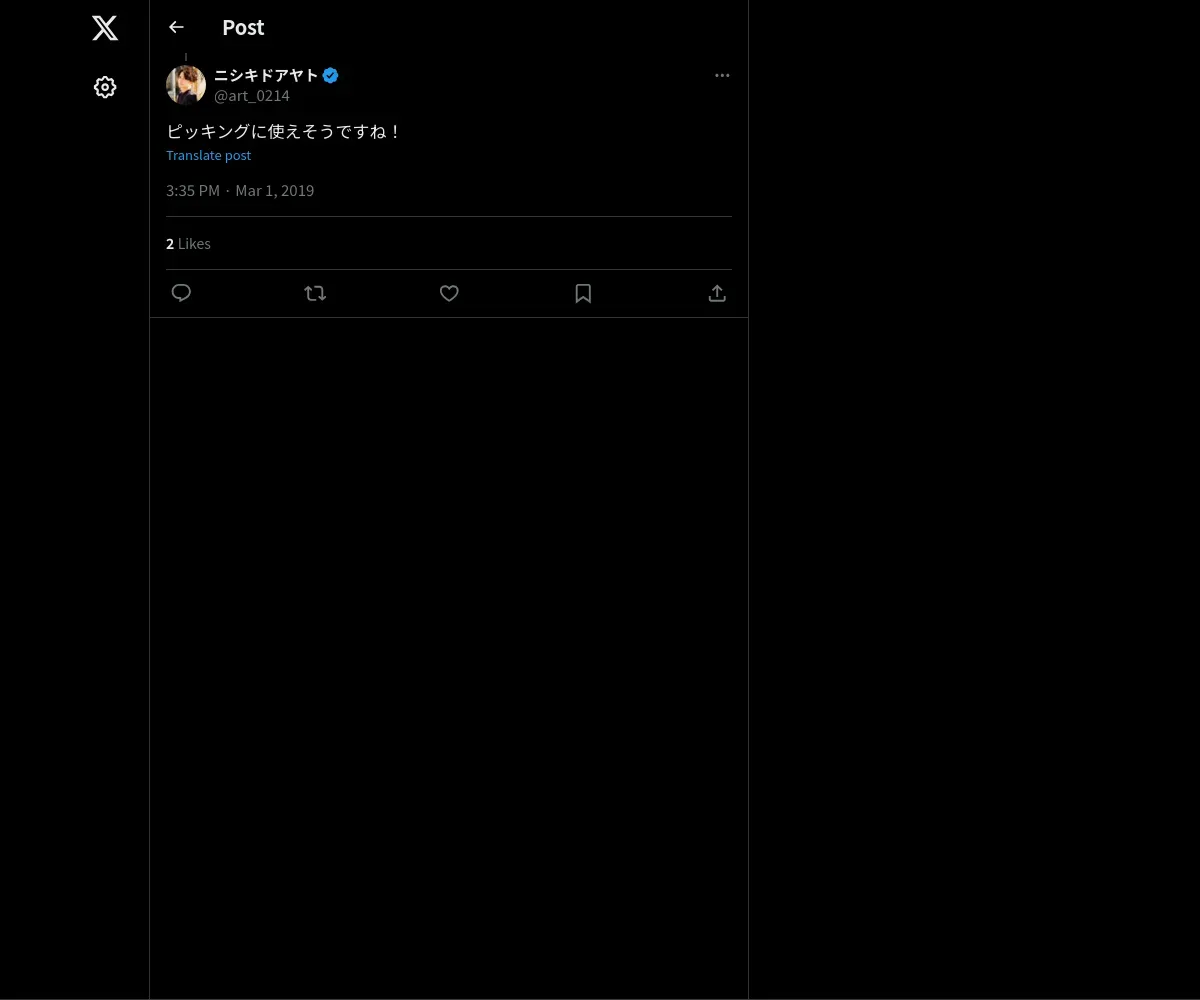Open the settings gear icon
Image resolution: width=1200 pixels, height=1000 pixels.
point(105,87)
